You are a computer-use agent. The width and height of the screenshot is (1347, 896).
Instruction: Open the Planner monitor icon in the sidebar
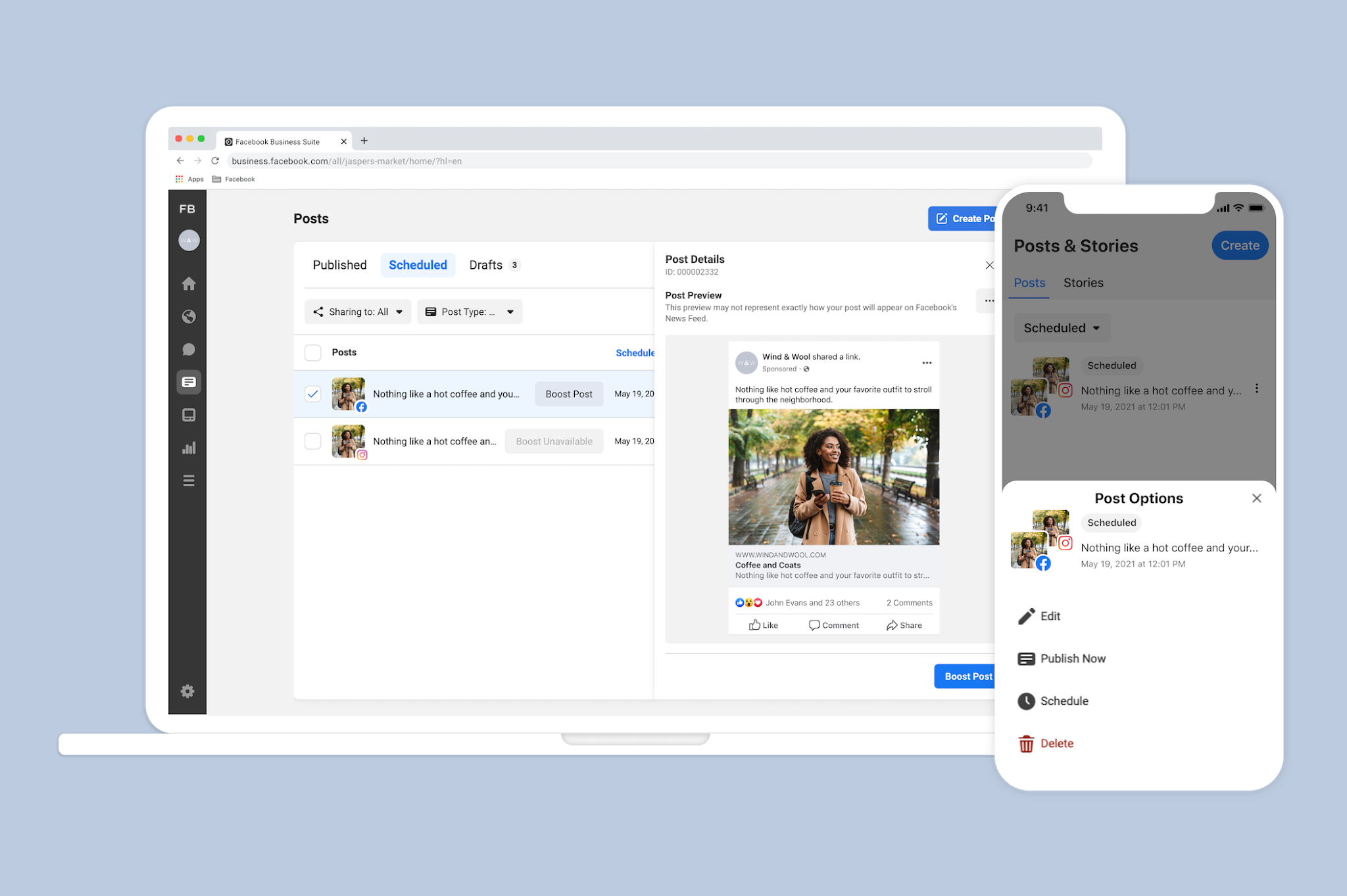tap(188, 415)
